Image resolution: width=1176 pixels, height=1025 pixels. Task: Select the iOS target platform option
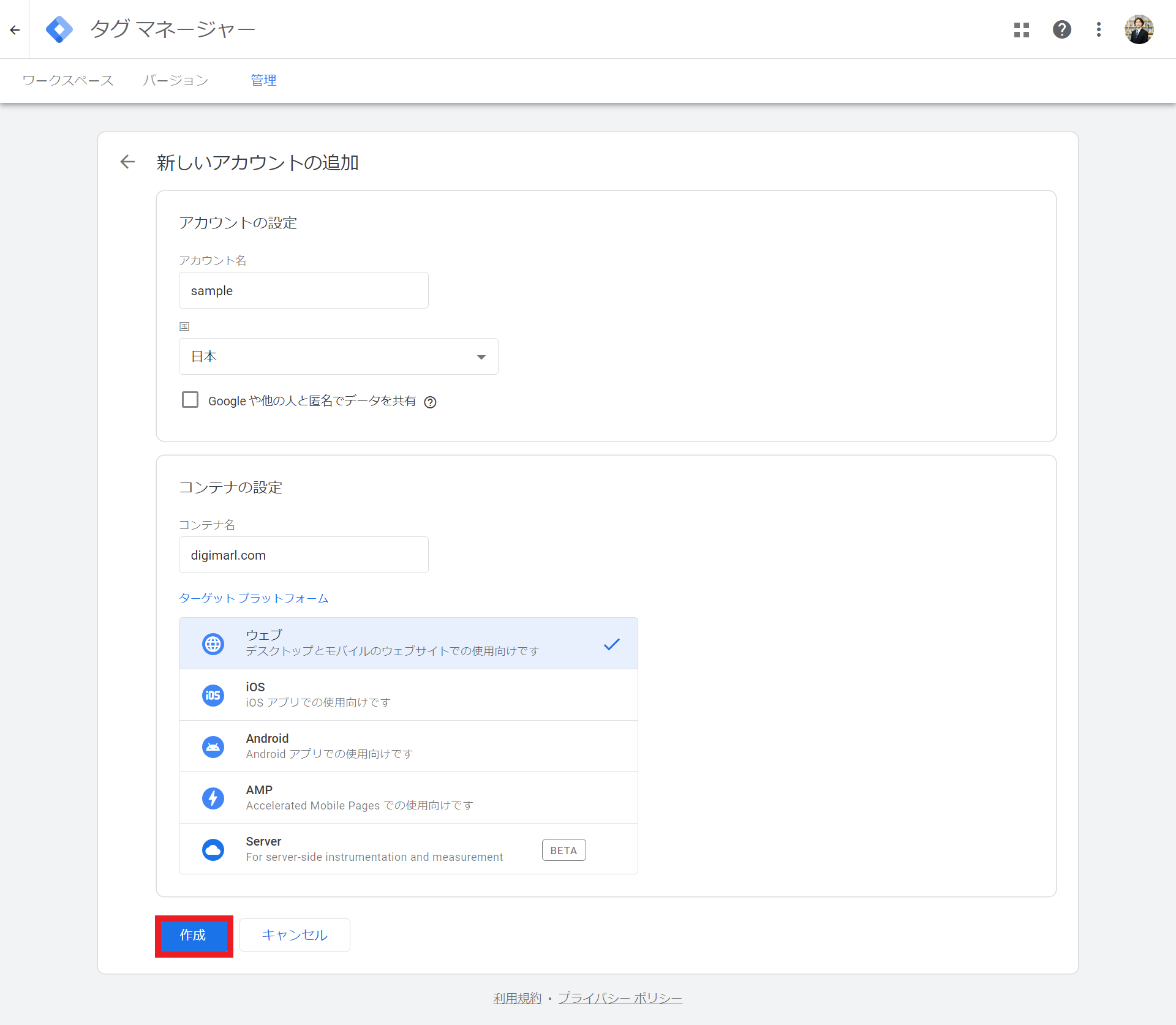click(409, 695)
